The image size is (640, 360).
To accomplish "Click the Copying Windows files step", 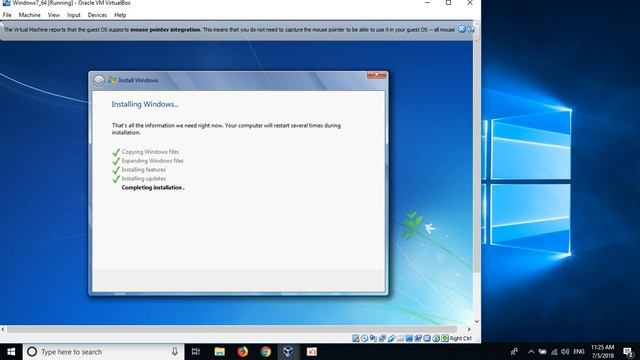I will click(x=150, y=152).
